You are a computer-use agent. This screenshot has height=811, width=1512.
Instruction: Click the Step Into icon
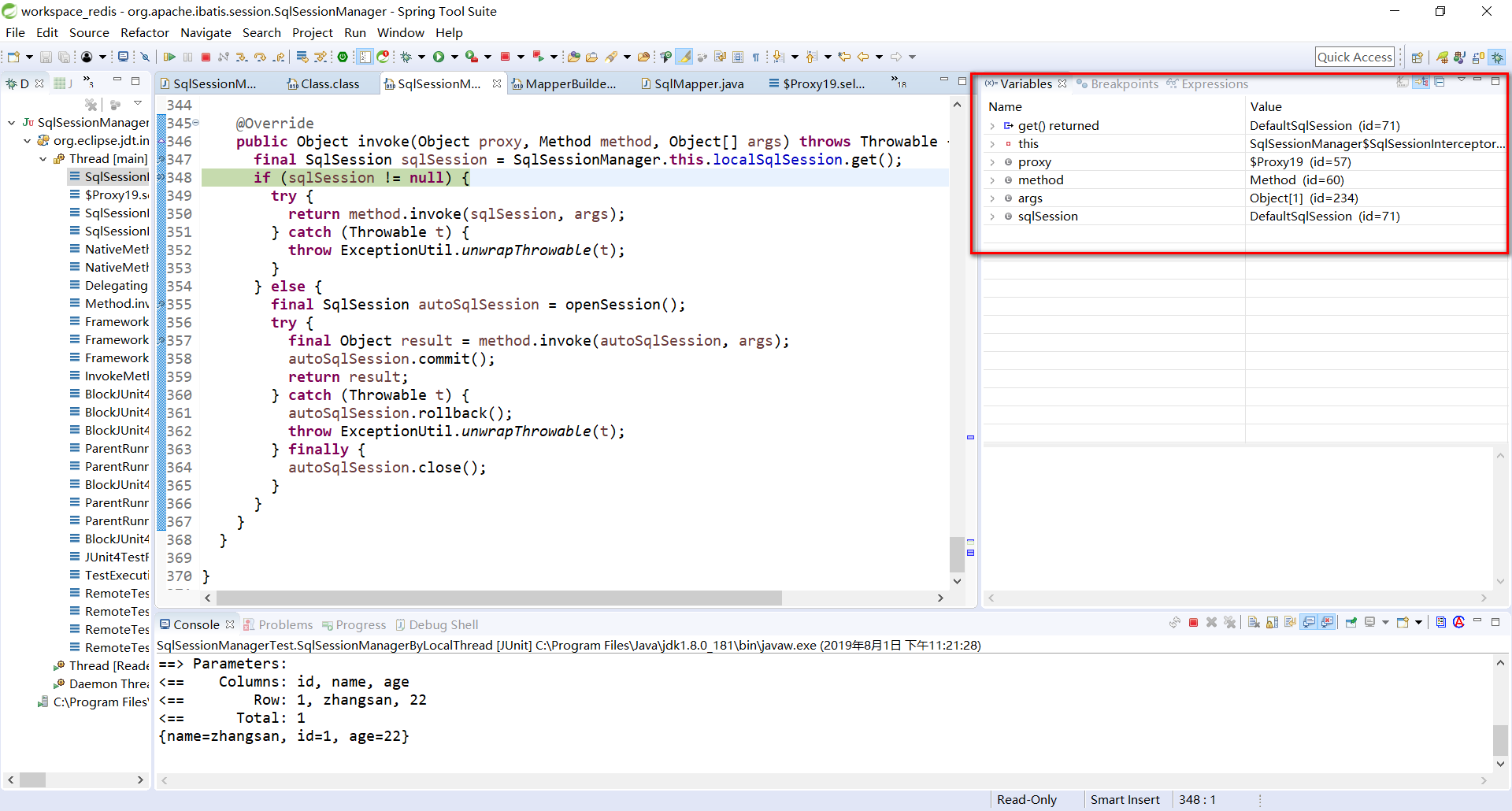(x=241, y=57)
